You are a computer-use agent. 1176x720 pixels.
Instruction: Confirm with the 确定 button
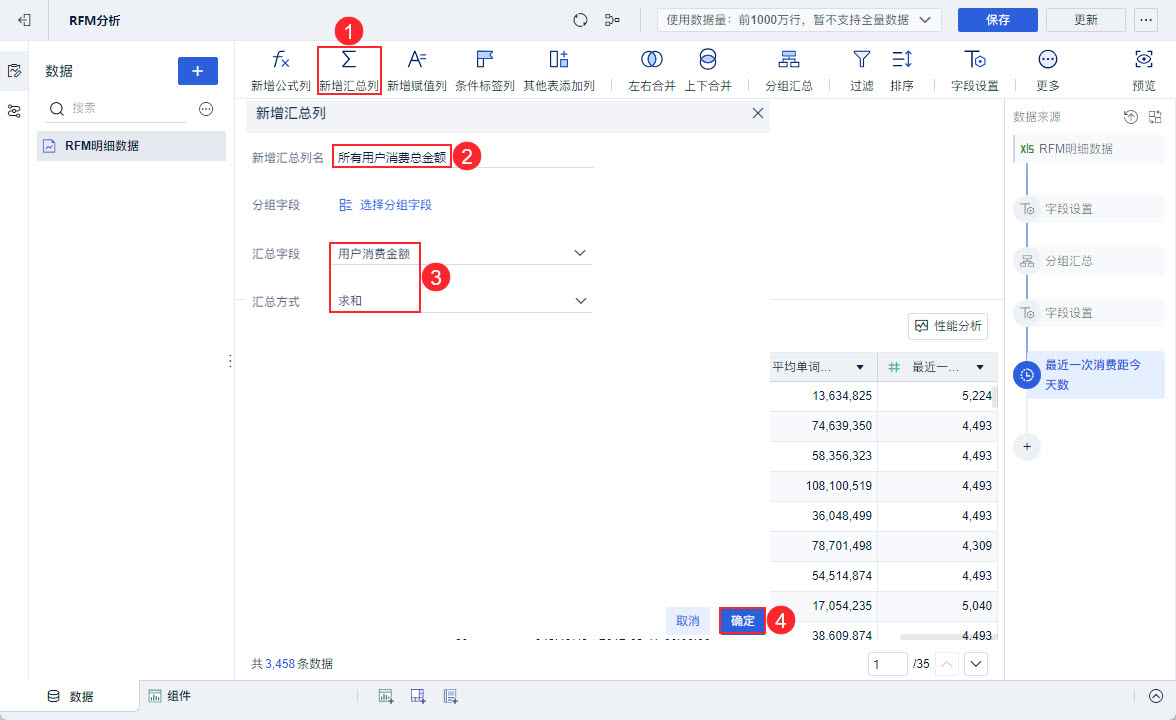click(x=742, y=621)
